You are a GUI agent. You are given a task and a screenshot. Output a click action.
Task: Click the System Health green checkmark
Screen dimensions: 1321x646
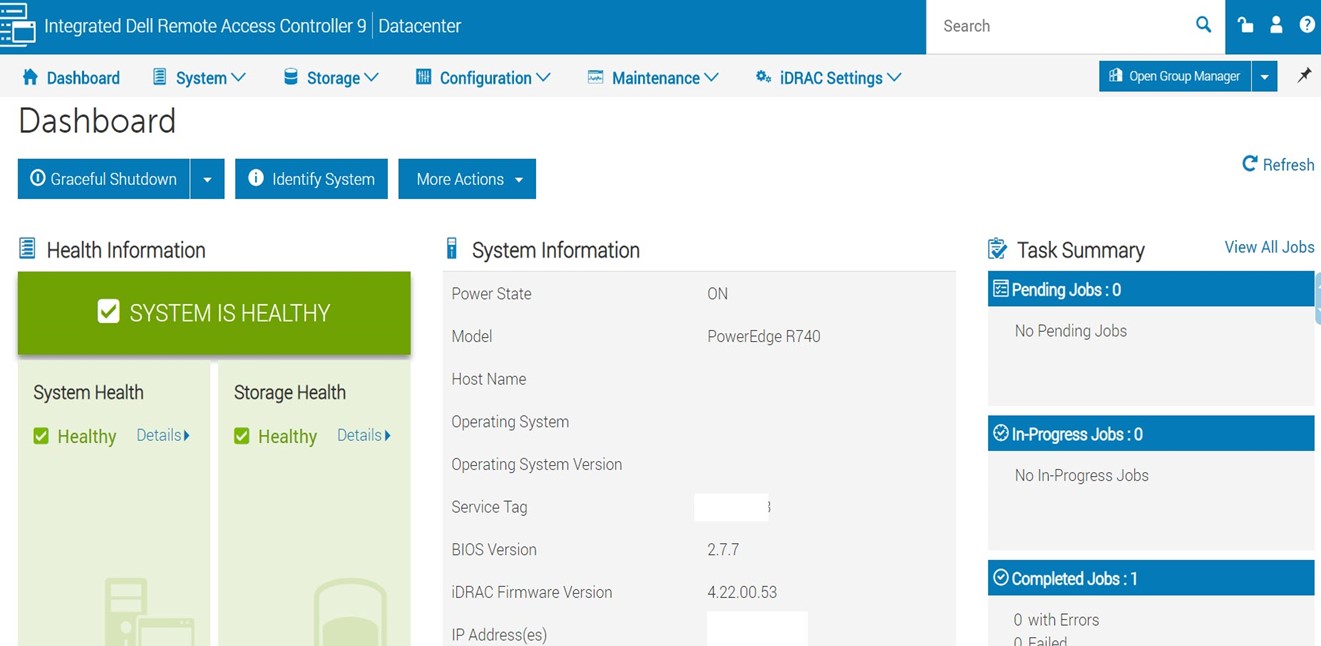pyautogui.click(x=41, y=436)
